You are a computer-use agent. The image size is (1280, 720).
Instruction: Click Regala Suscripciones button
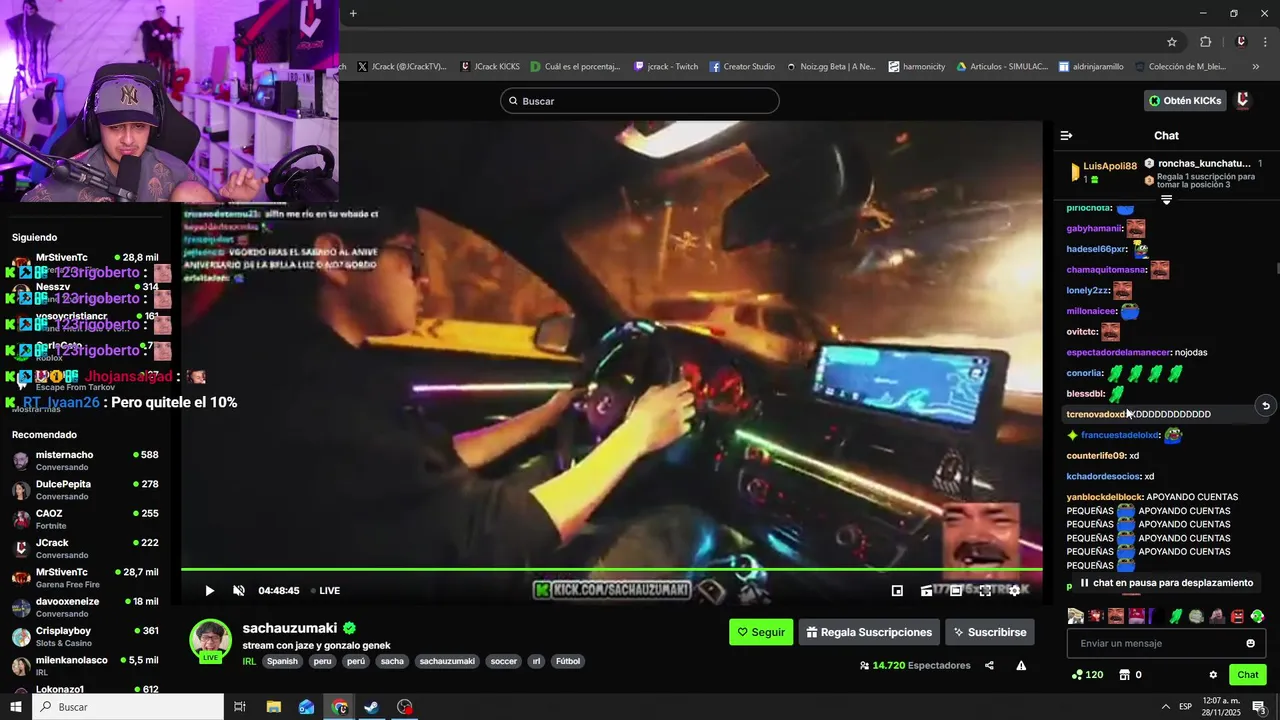pos(869,632)
